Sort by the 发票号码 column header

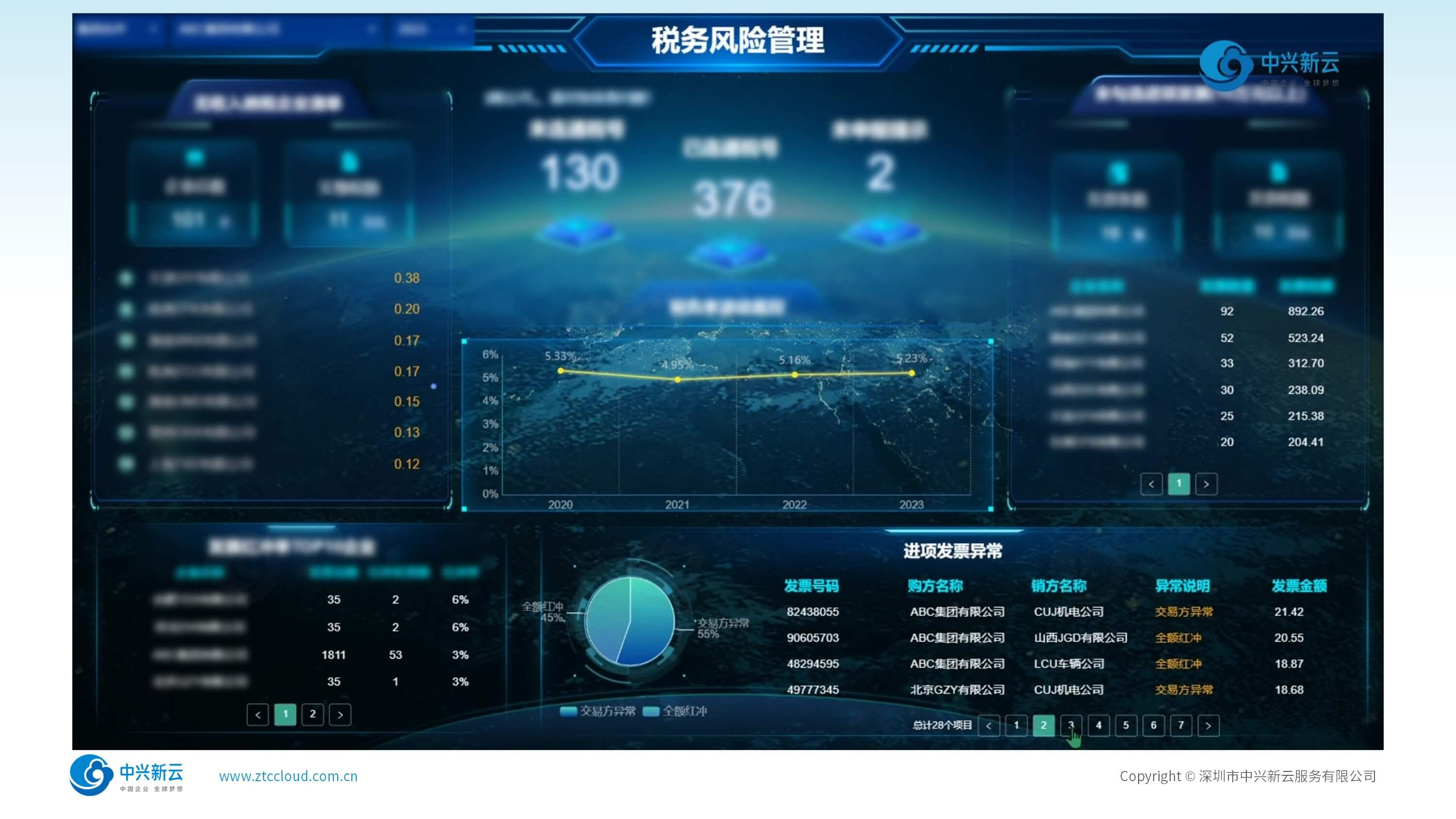coord(811,585)
